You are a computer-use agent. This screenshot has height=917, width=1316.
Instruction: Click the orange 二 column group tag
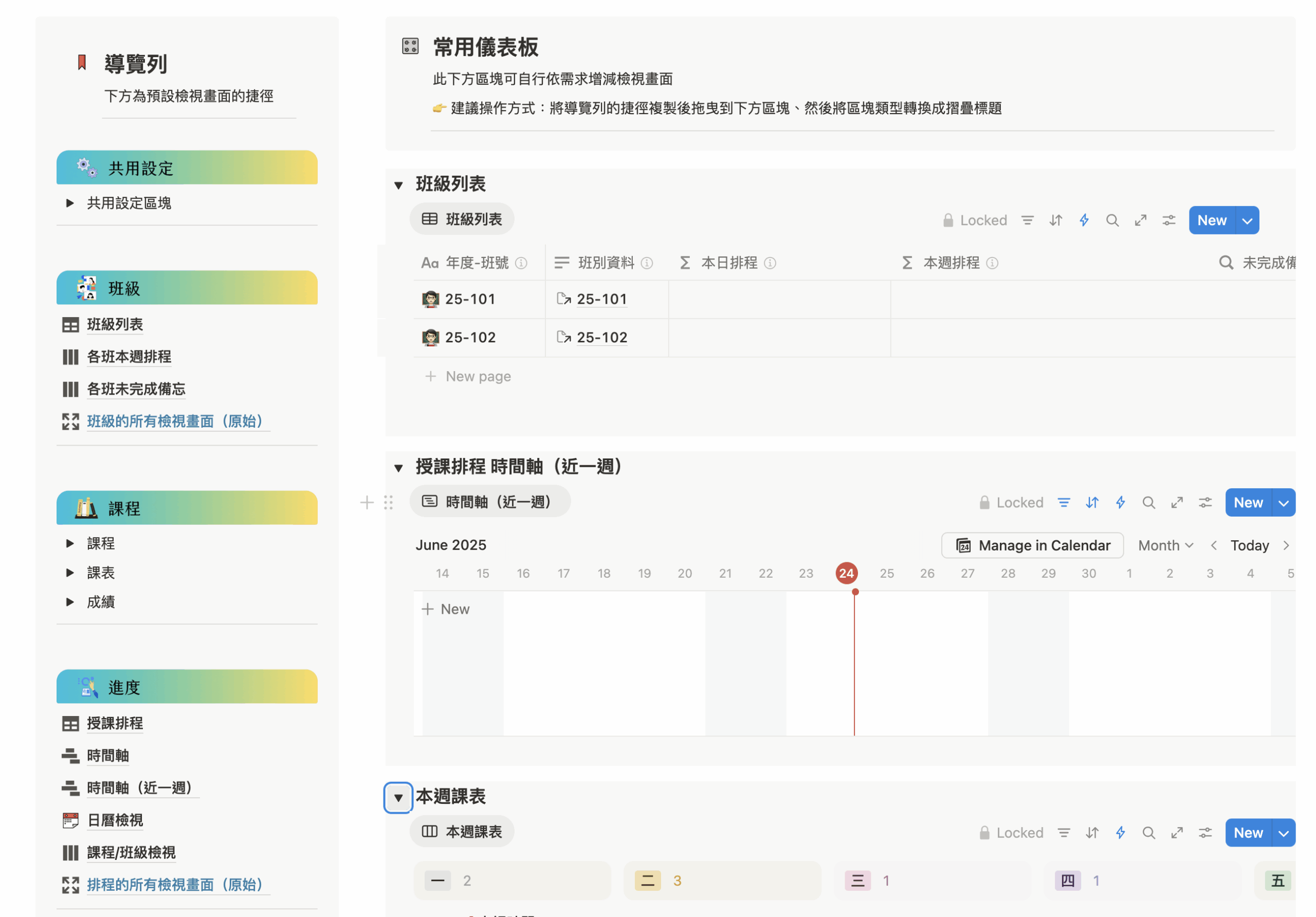pos(648,881)
